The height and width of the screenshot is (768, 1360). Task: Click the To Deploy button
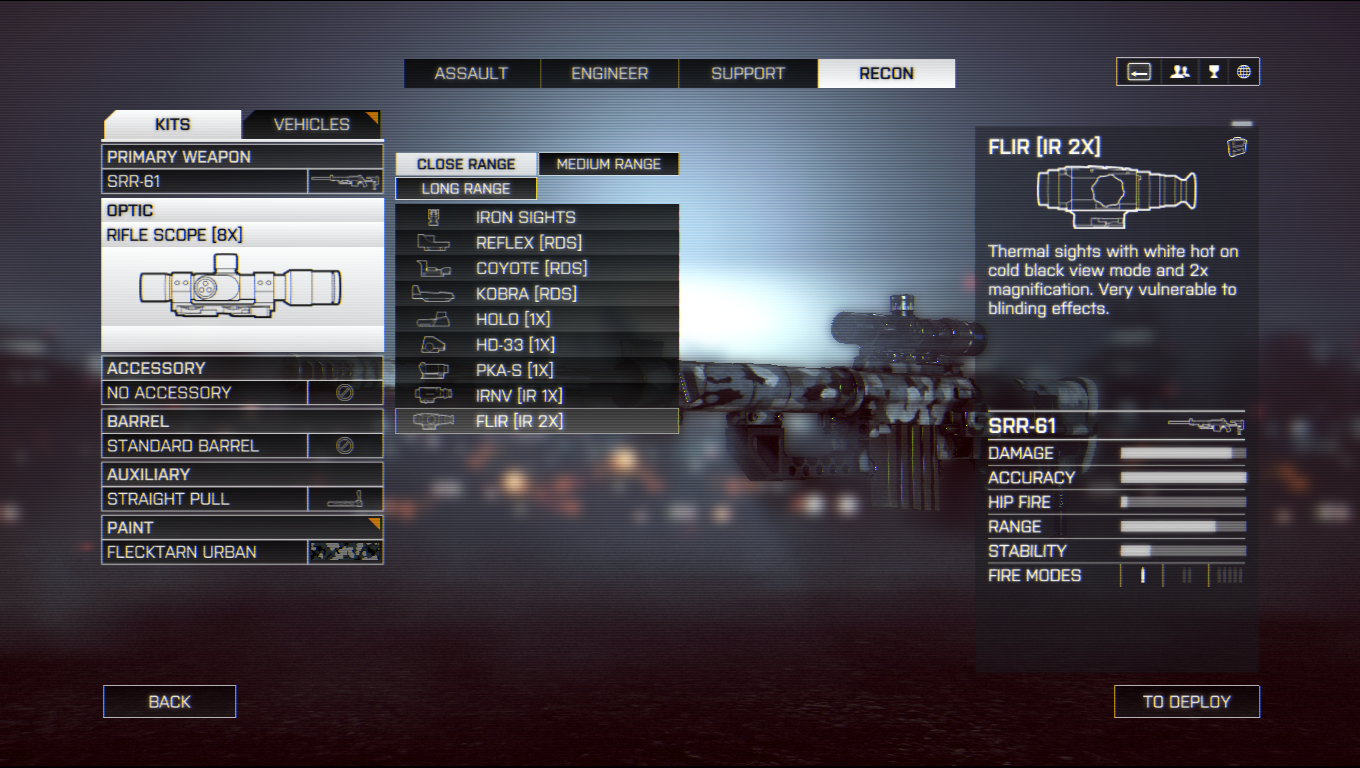(1187, 701)
